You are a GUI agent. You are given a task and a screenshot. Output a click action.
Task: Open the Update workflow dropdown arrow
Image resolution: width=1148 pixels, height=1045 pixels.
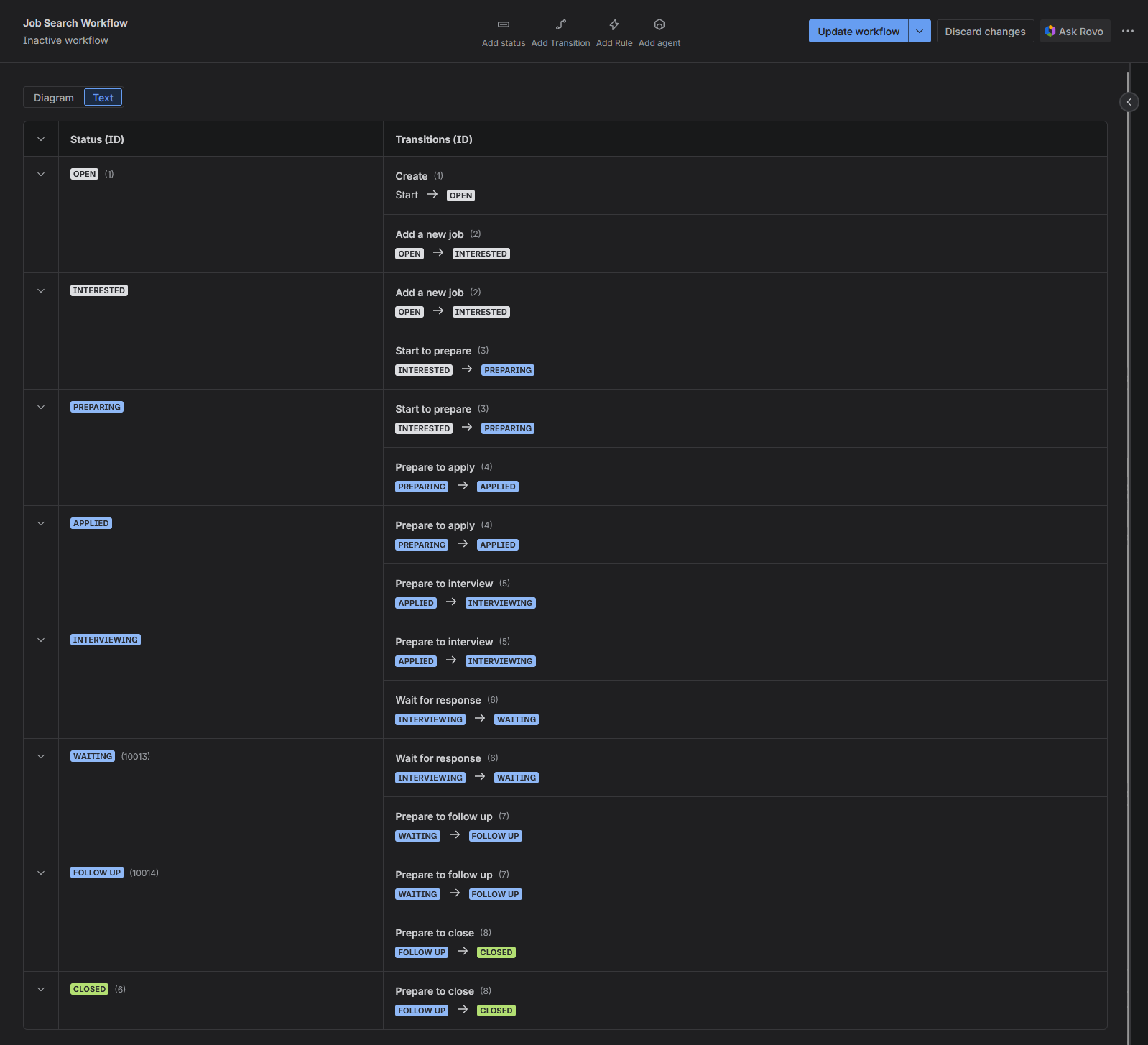click(920, 31)
